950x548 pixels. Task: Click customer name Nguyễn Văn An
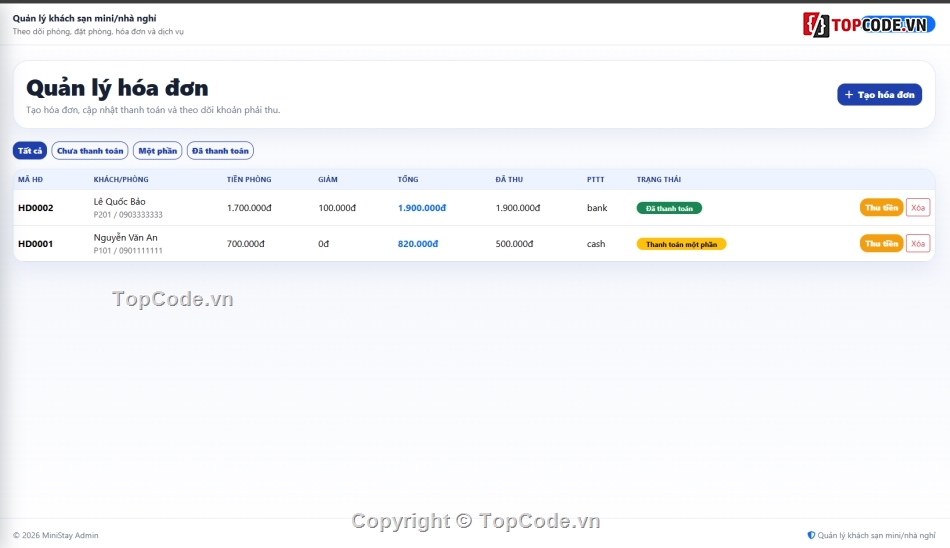pos(125,238)
